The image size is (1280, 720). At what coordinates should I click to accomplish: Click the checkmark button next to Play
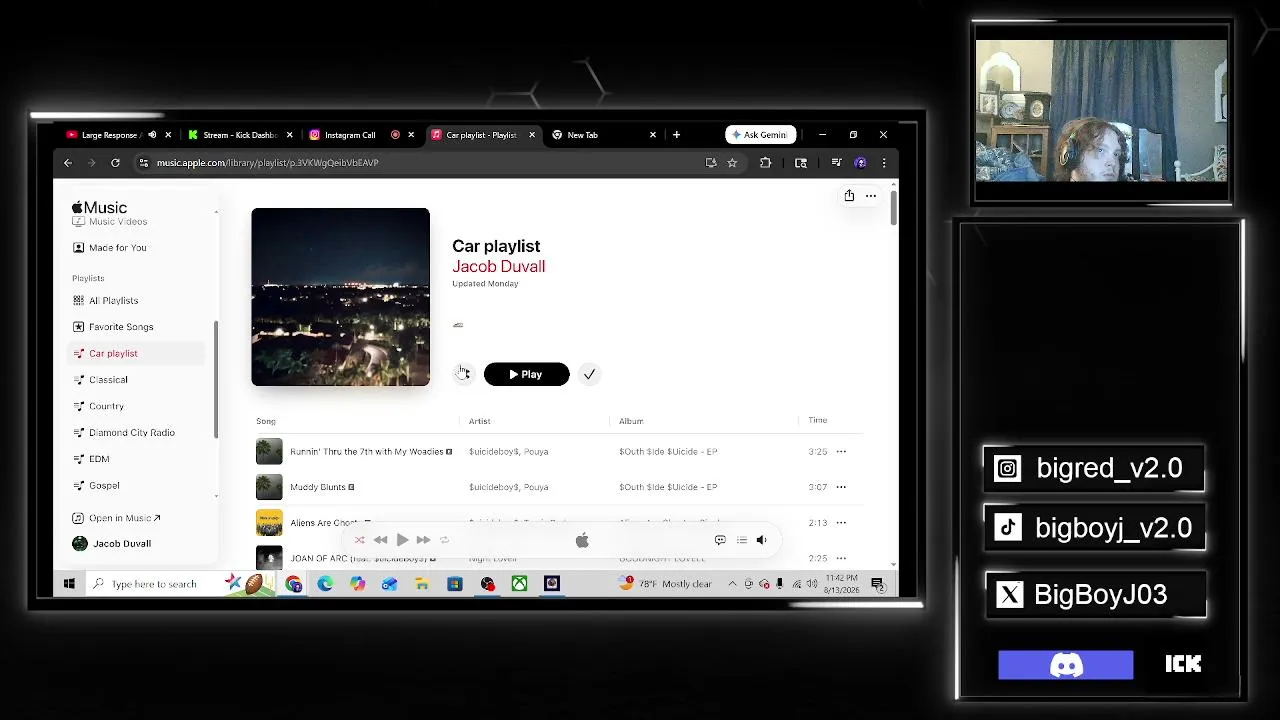pos(589,374)
